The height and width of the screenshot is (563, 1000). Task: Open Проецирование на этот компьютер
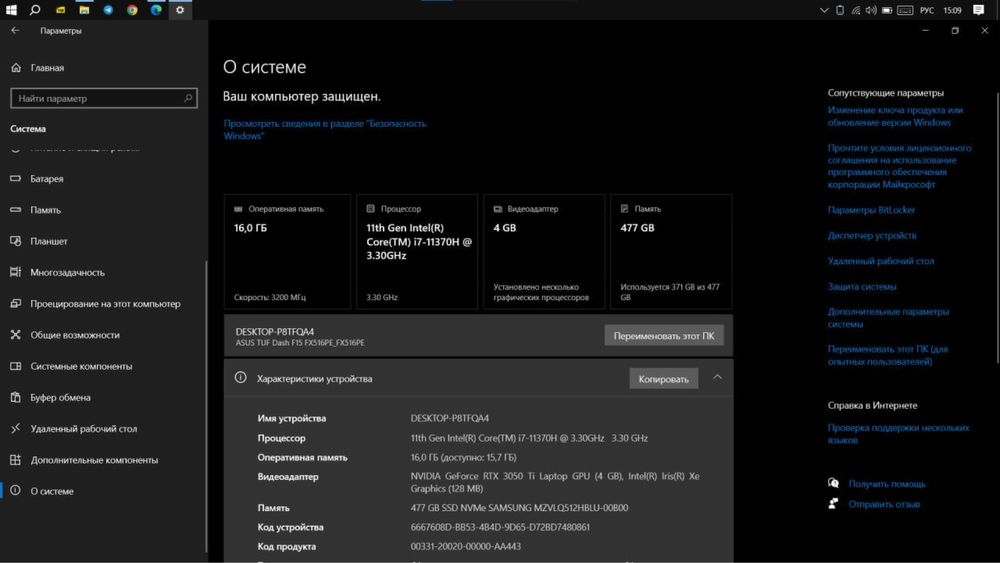click(x=104, y=303)
